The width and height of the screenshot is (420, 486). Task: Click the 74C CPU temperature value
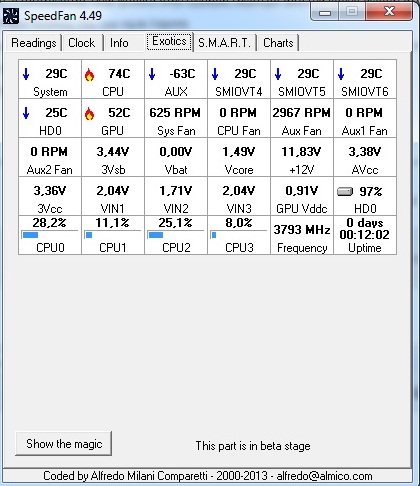pyautogui.click(x=119, y=74)
